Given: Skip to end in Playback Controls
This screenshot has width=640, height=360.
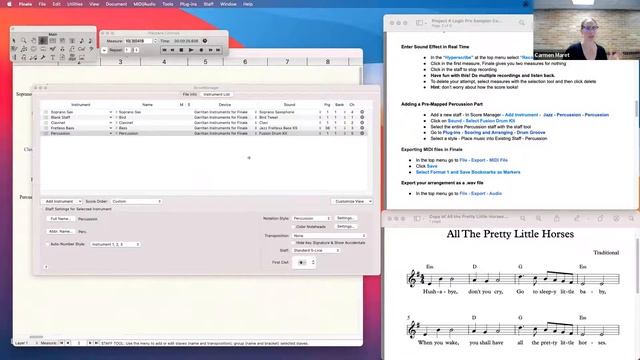Looking at the screenshot, I should [x=218, y=50].
